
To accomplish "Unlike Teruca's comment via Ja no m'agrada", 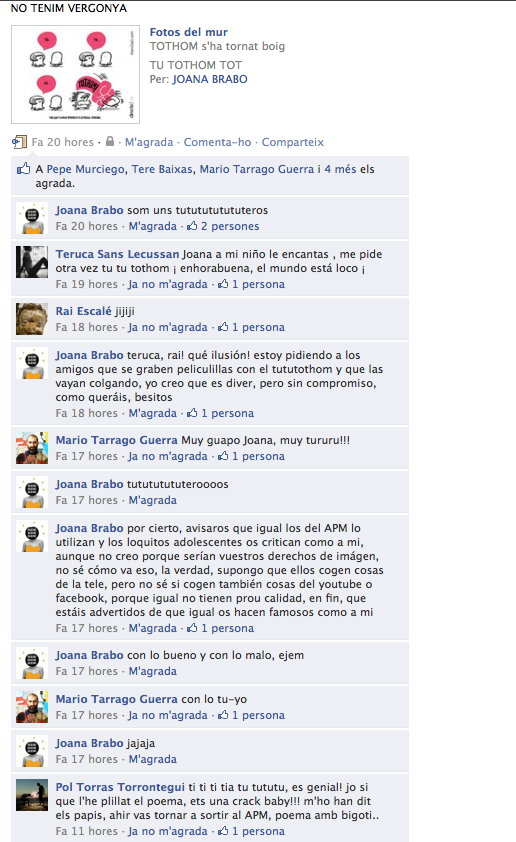I will coord(168,284).
